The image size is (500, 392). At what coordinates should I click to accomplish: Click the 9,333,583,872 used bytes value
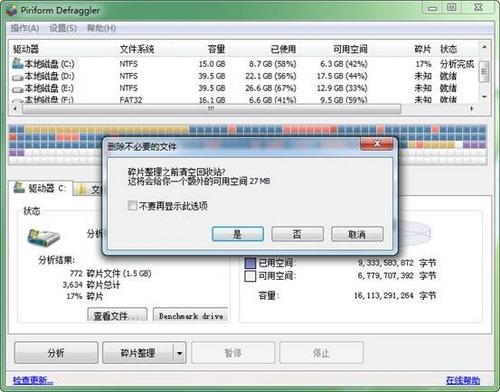[385, 263]
